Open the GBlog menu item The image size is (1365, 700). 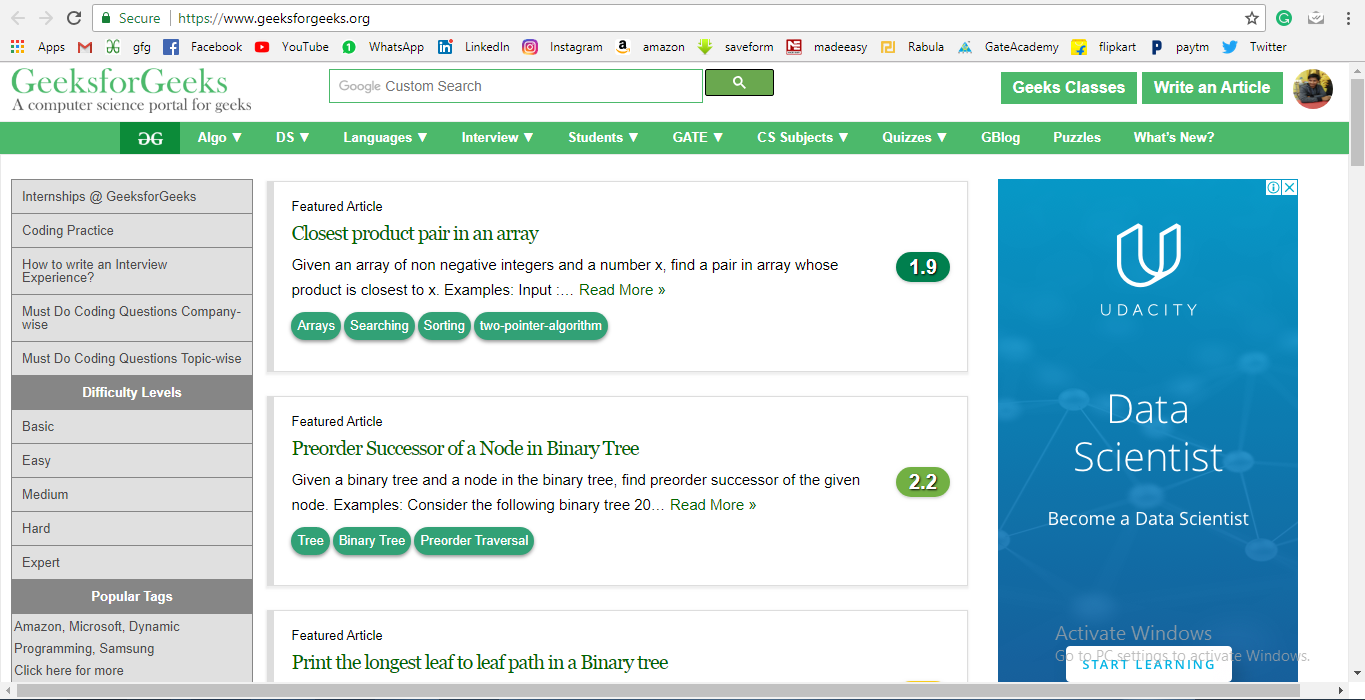click(1000, 138)
